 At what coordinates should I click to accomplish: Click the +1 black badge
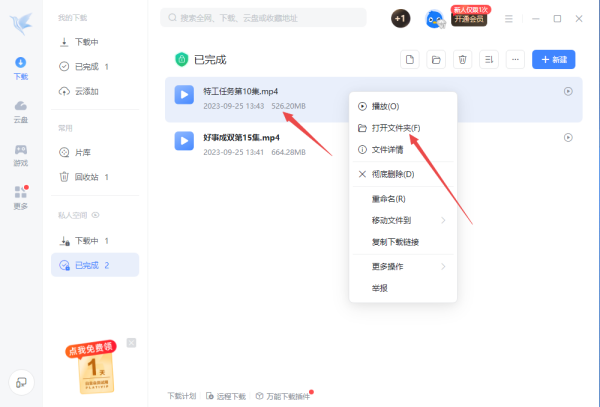[400, 18]
